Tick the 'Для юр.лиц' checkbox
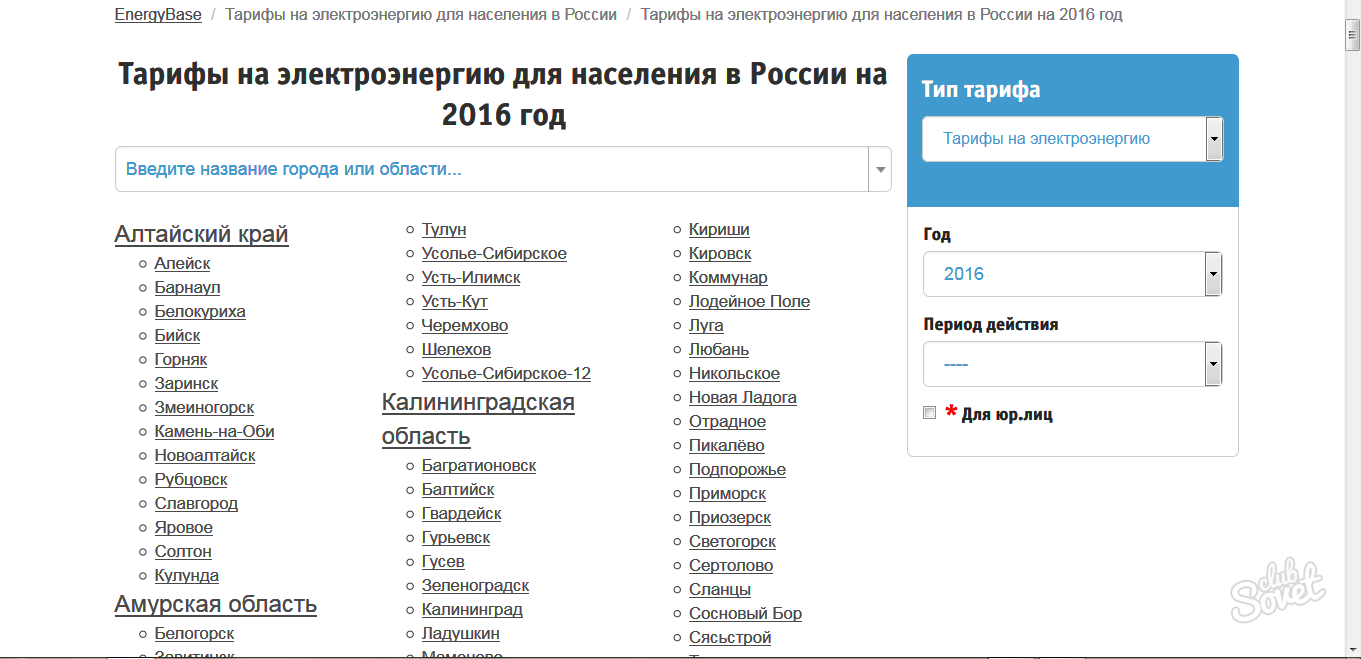This screenshot has width=1361, height=659. pyautogui.click(x=930, y=413)
